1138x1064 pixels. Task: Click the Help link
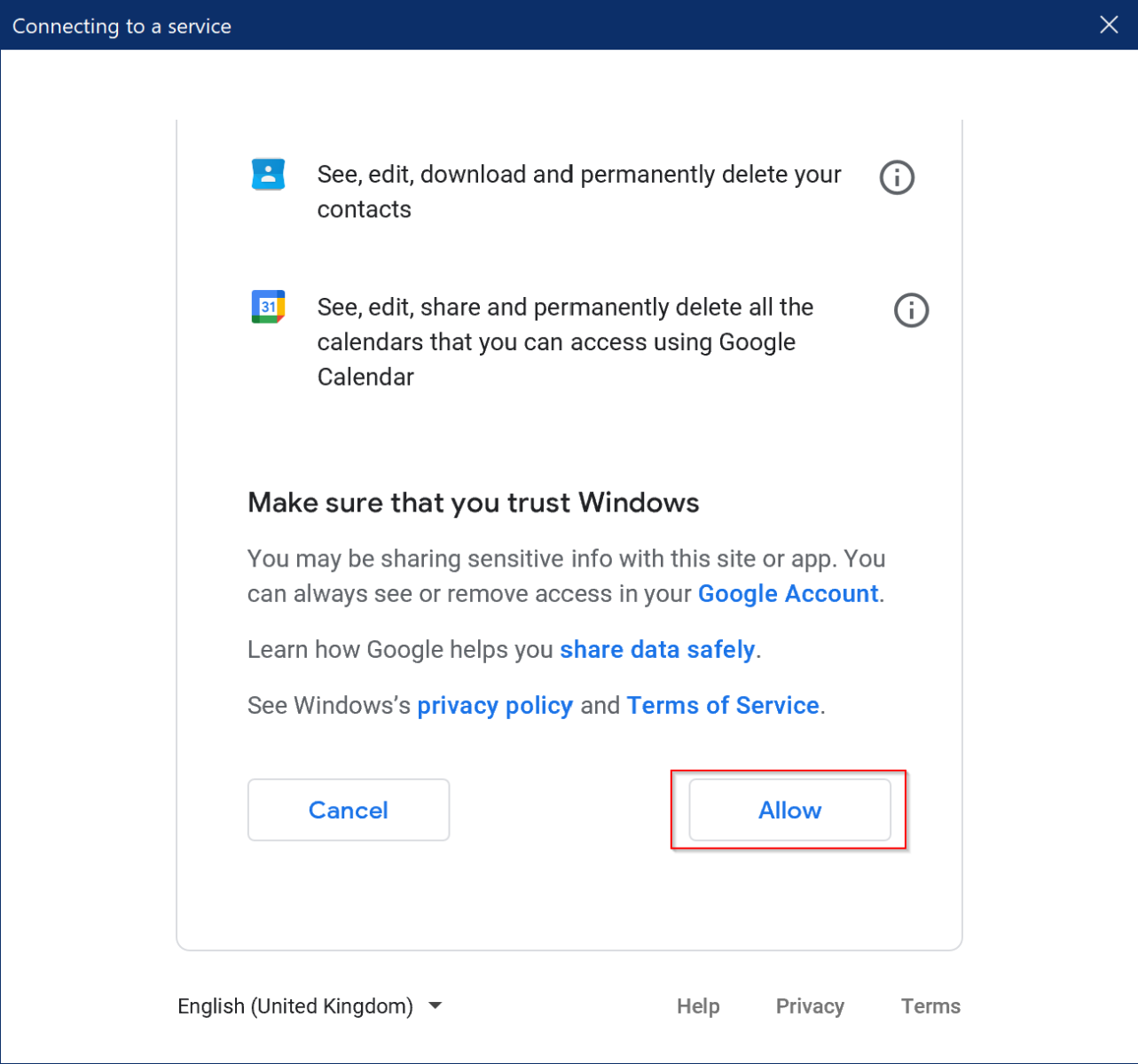(x=698, y=1005)
